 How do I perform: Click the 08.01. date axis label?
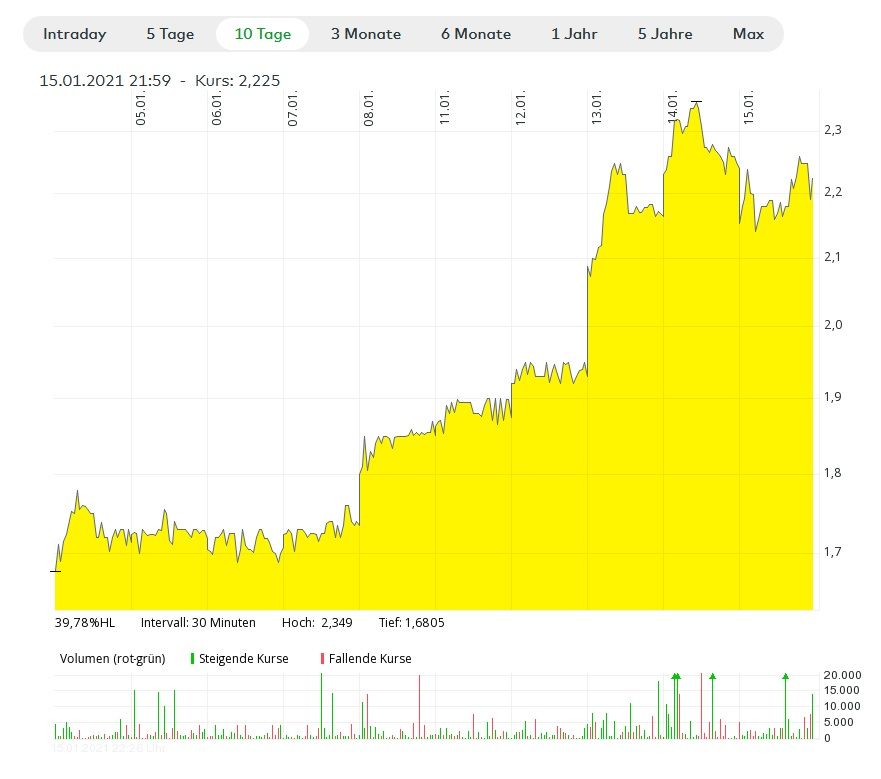(x=369, y=108)
